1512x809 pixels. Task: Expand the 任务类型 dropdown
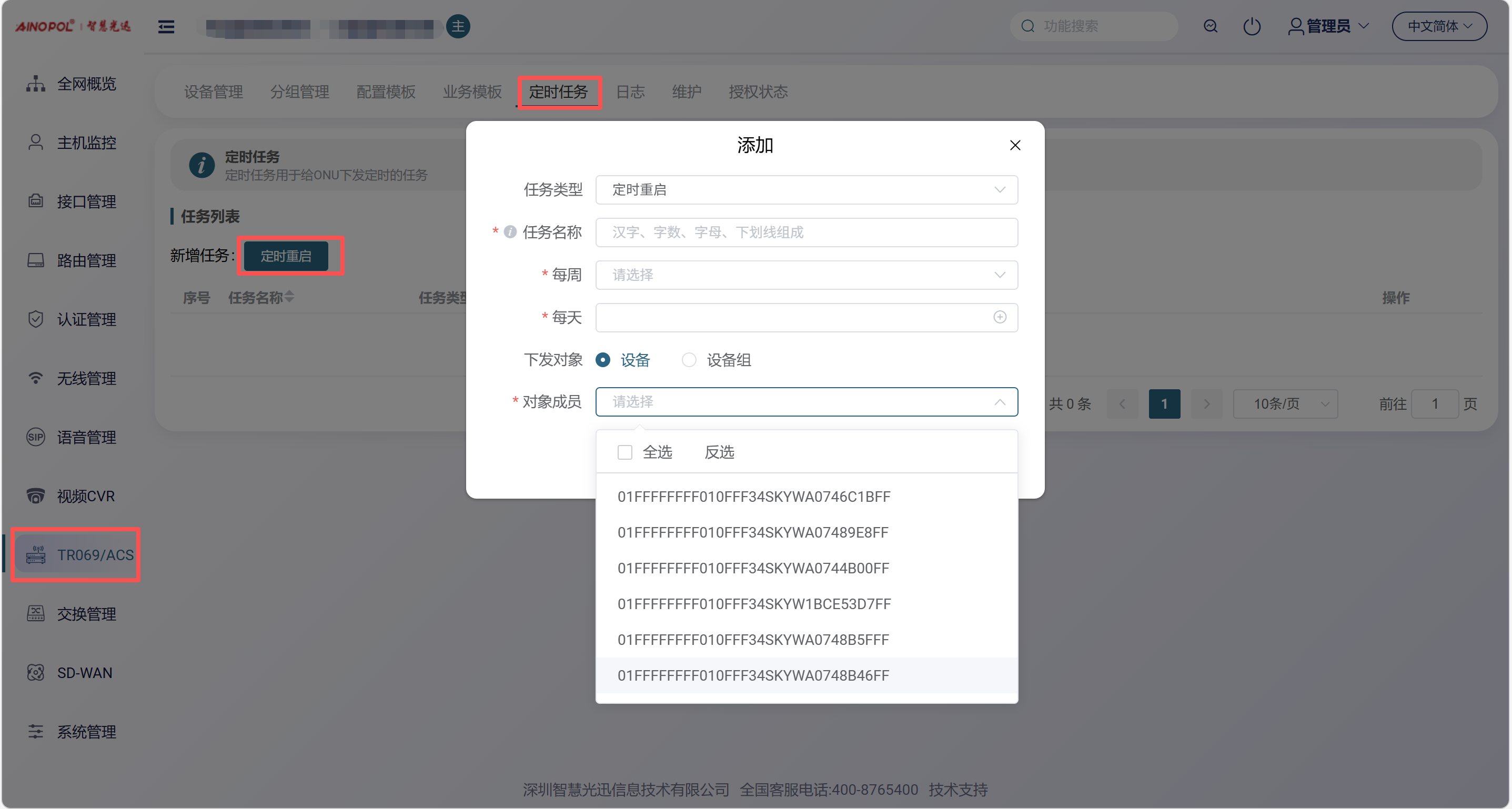[806, 190]
